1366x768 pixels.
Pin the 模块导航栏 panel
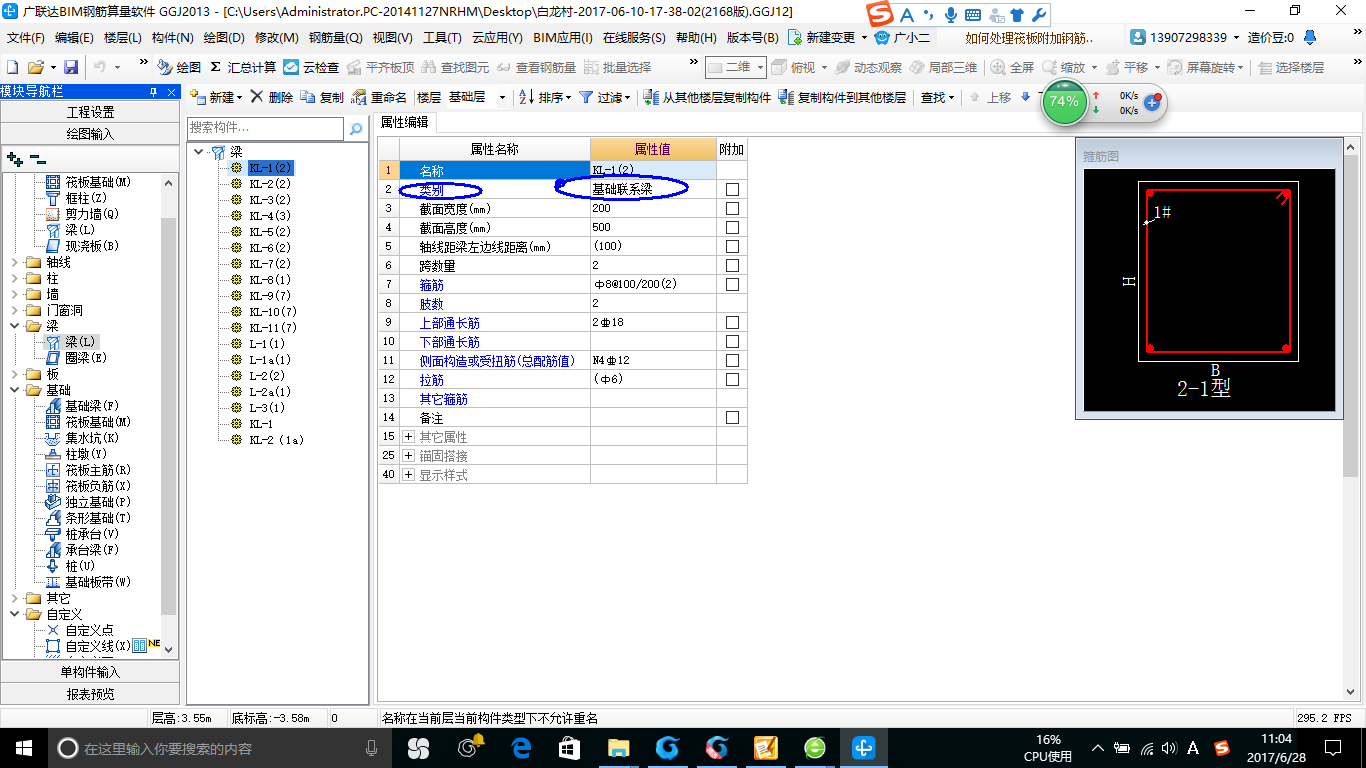(153, 92)
